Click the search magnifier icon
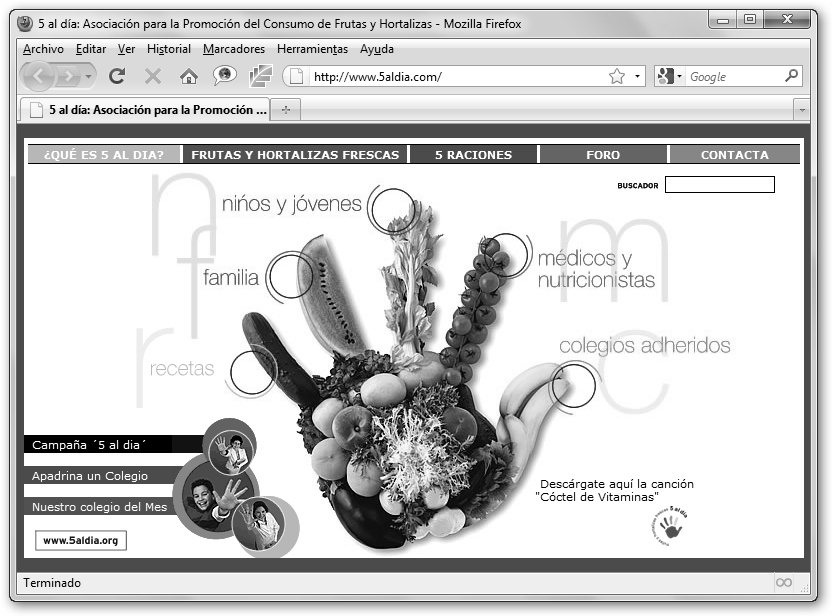832x616 pixels. (791, 76)
